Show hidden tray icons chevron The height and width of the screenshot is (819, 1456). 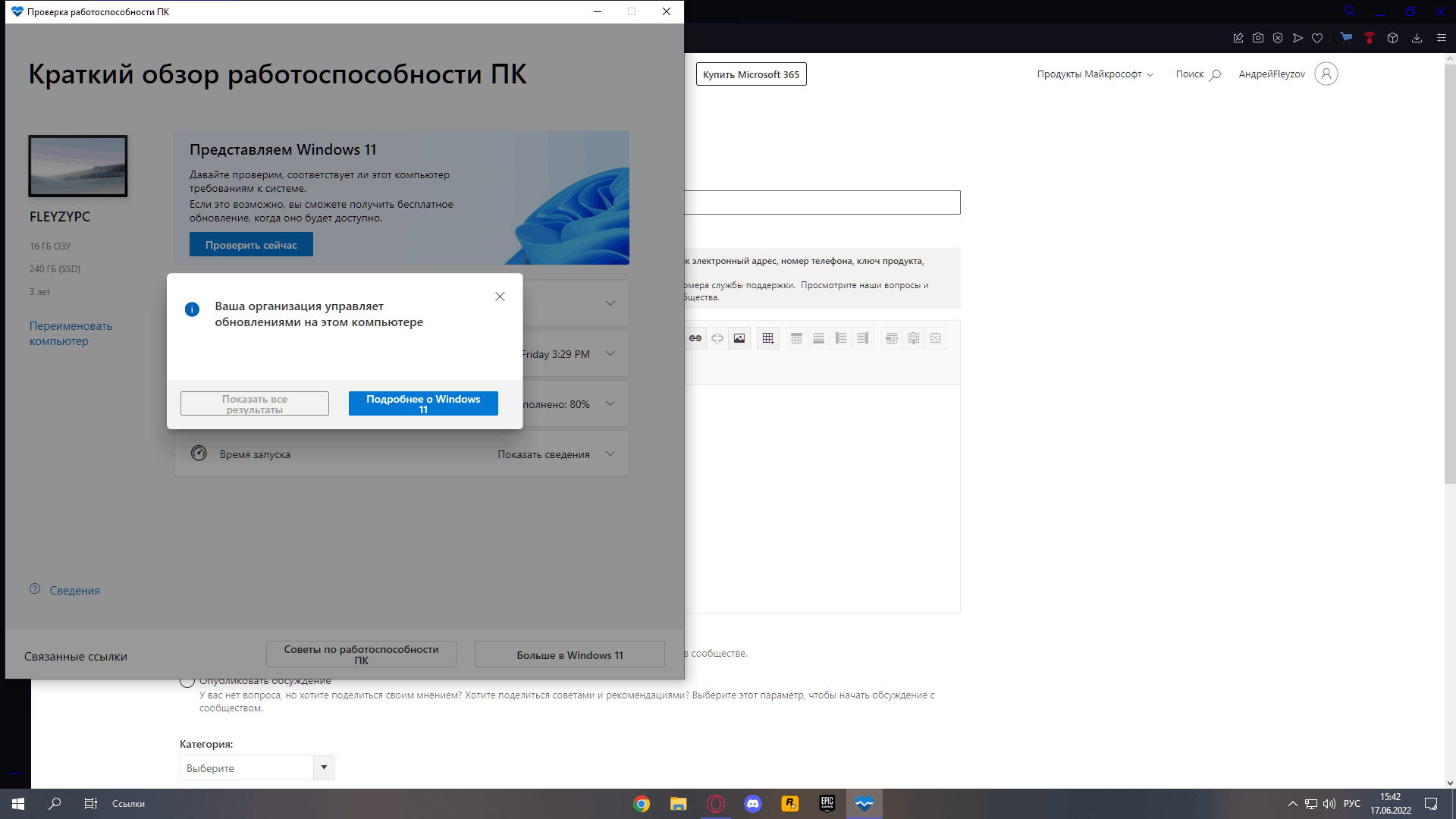(x=1292, y=804)
